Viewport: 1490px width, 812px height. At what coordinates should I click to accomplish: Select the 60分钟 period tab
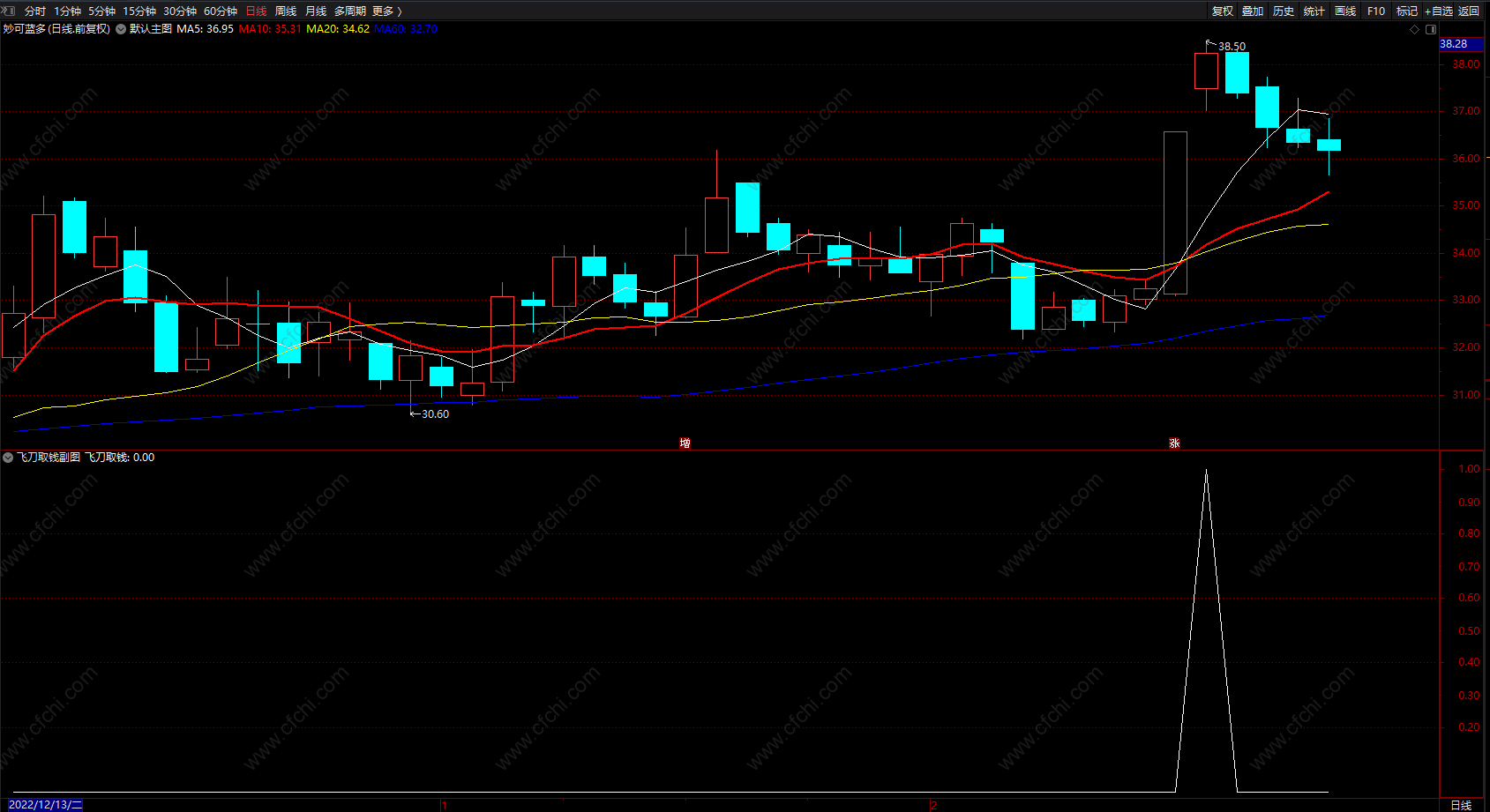click(x=221, y=11)
